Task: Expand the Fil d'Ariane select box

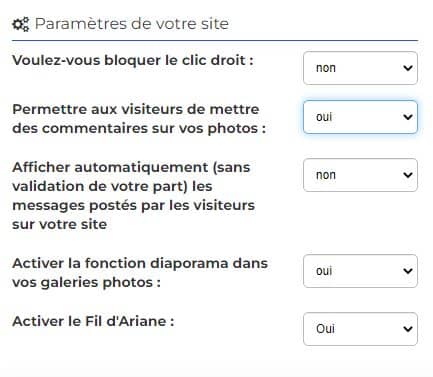Action: click(360, 329)
